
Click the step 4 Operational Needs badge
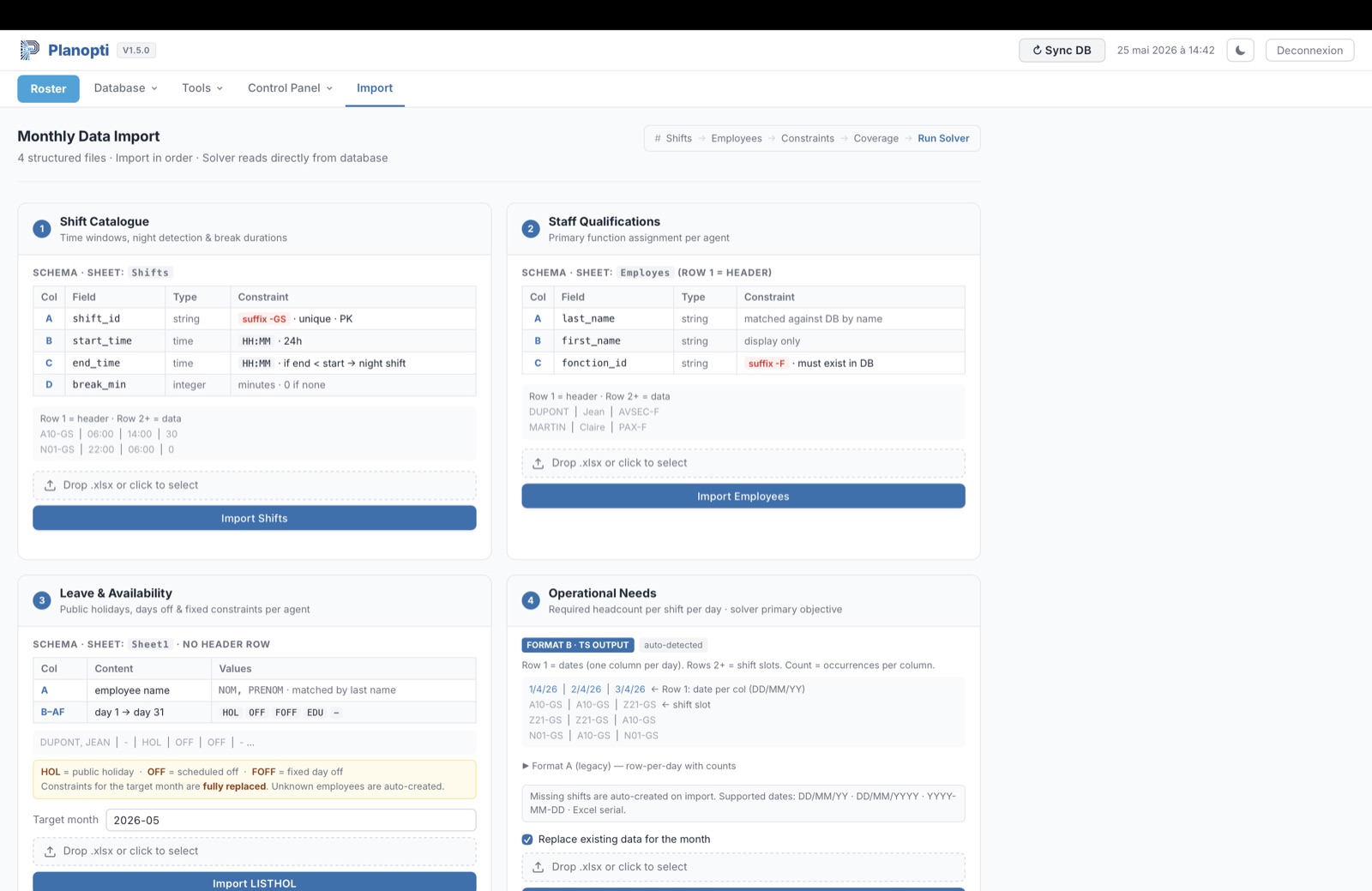pos(531,600)
